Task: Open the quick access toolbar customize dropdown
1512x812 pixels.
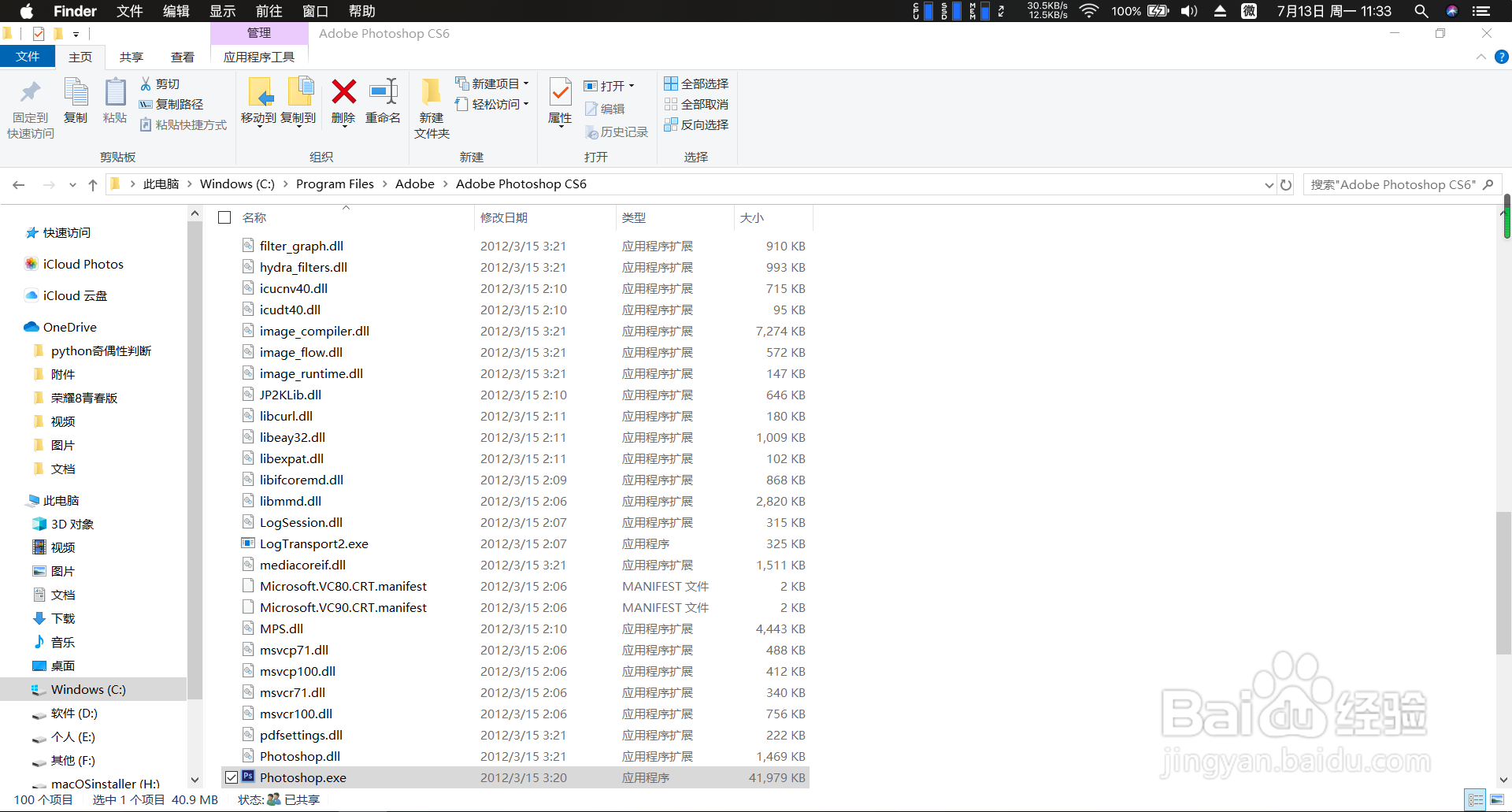Action: click(x=76, y=34)
